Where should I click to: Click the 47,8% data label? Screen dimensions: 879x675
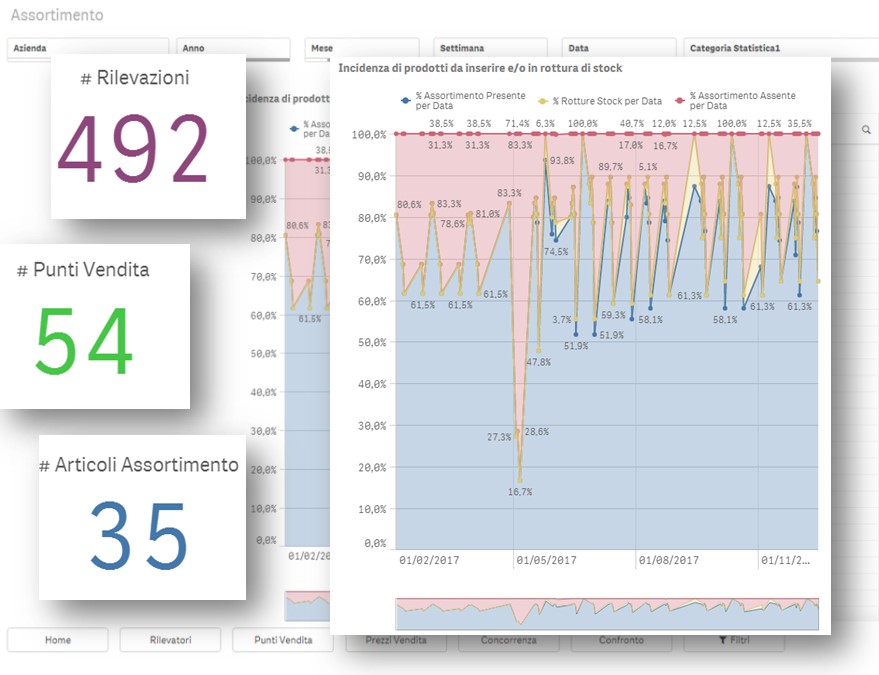coord(538,362)
